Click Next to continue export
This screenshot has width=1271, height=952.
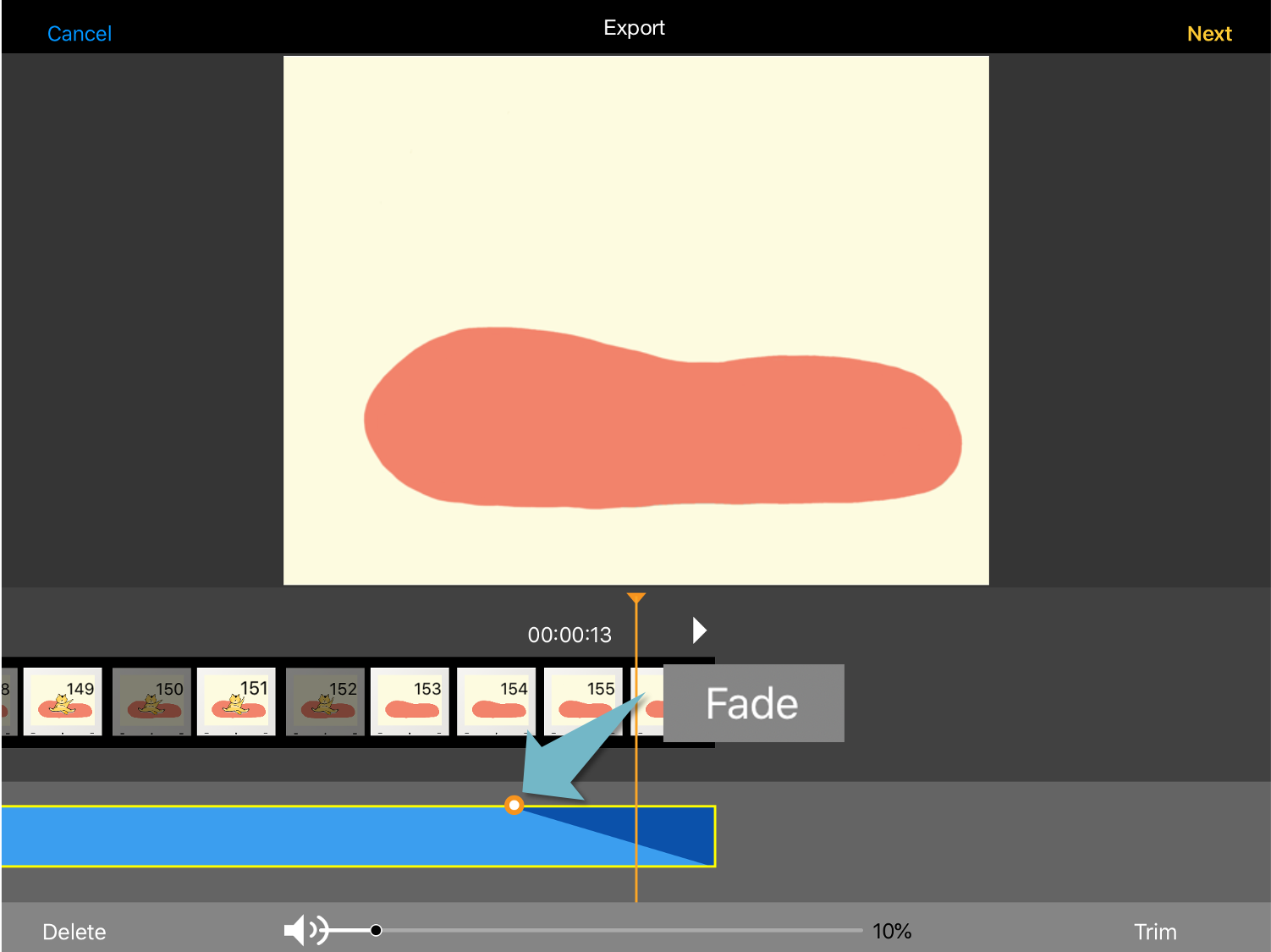(x=1208, y=34)
